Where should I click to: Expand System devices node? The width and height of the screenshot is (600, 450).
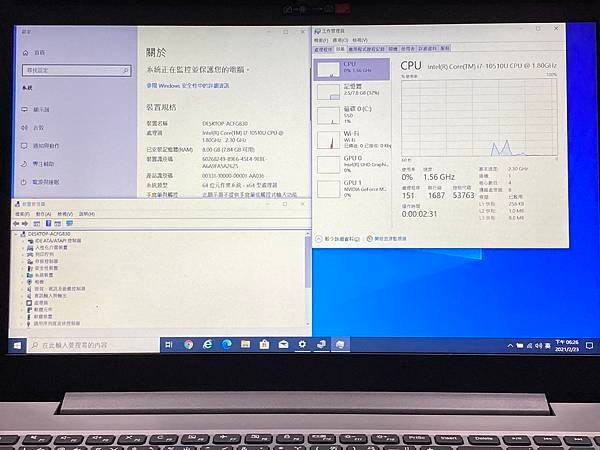(24, 275)
